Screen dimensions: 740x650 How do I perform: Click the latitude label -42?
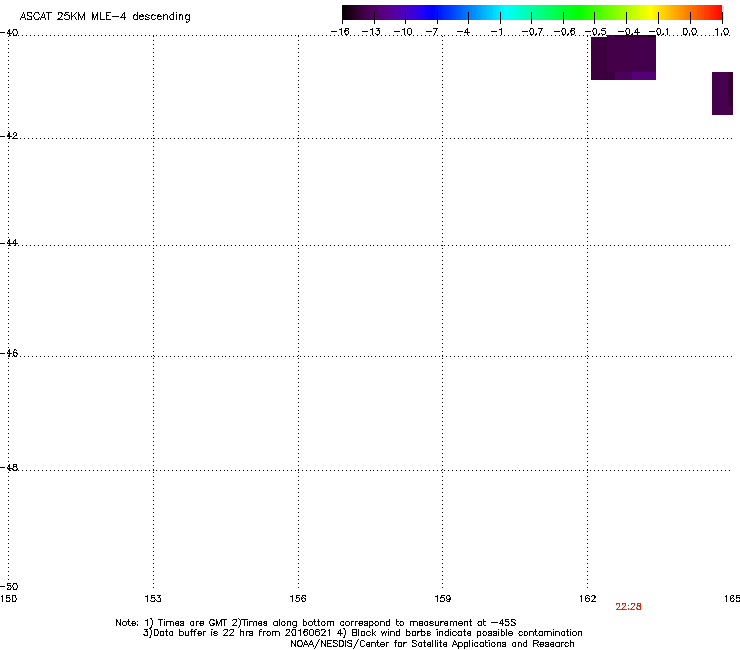click(x=9, y=135)
